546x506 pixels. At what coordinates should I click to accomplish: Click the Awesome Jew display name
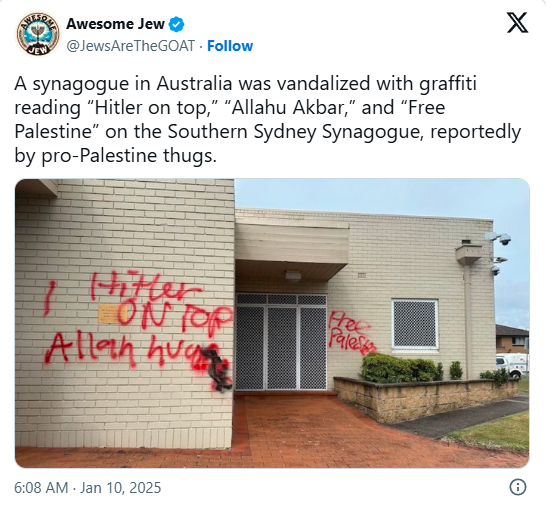[115, 24]
